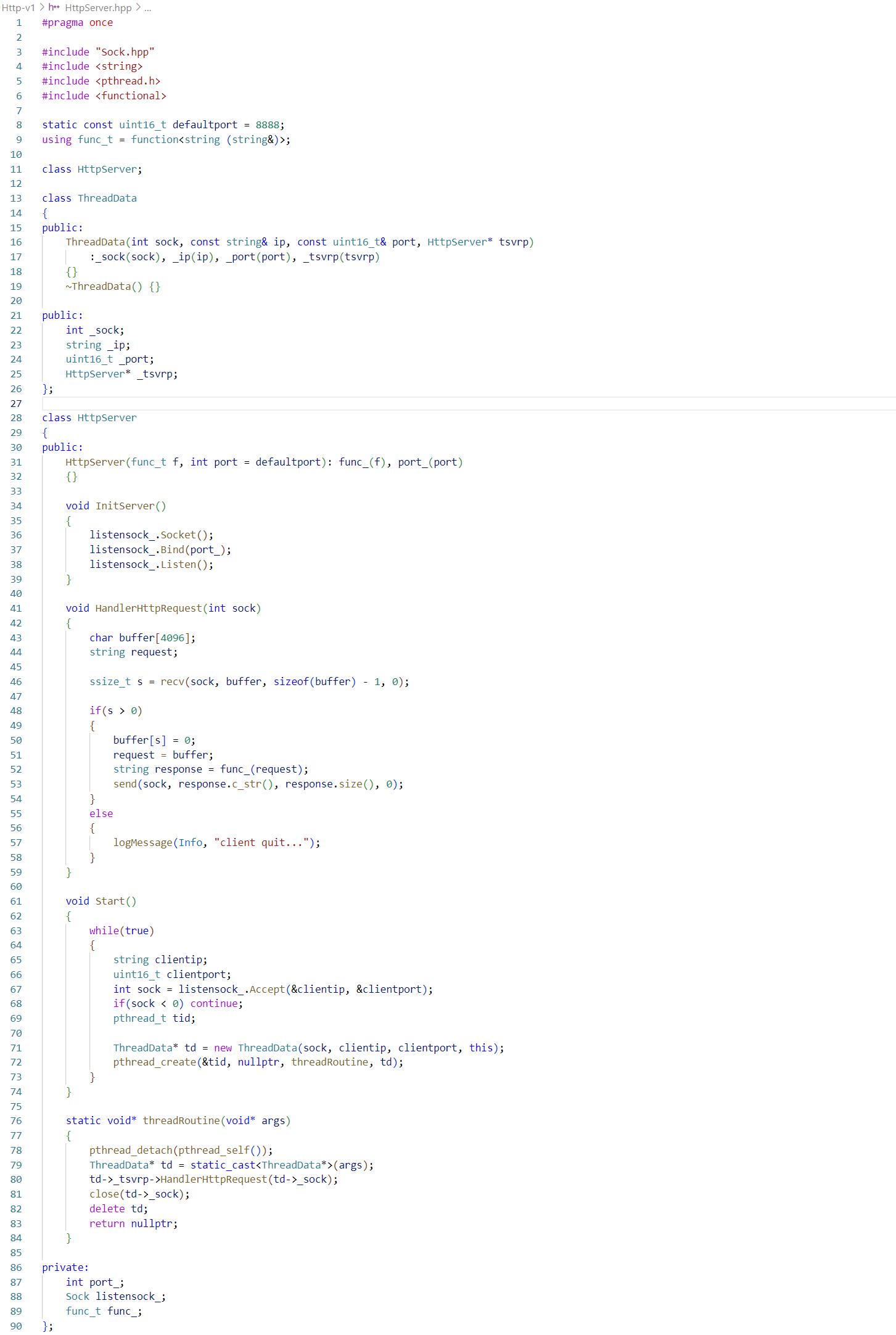Click 'threadRoutine' definition on line 76

181,1121
